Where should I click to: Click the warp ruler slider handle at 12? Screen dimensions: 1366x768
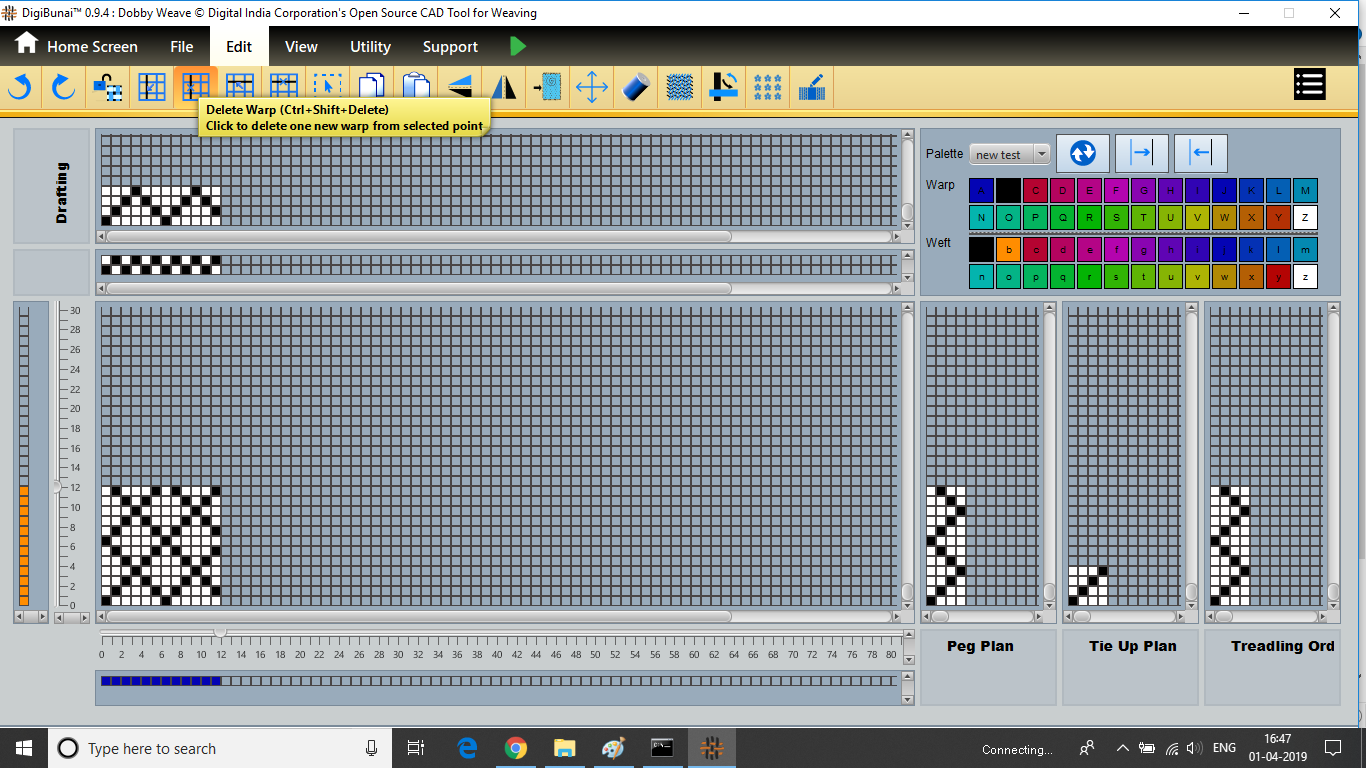click(220, 633)
